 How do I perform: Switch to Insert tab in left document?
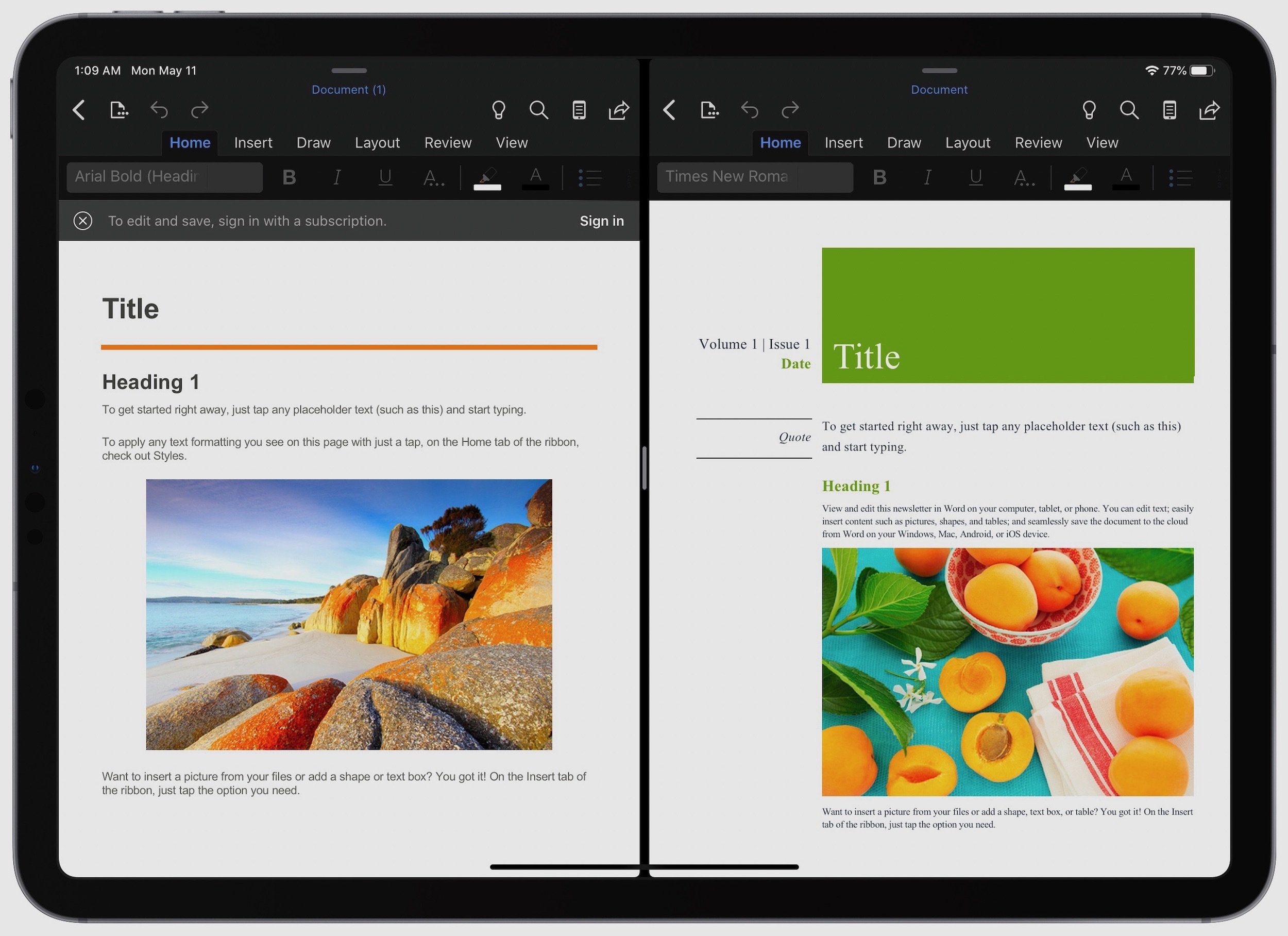[x=253, y=143]
